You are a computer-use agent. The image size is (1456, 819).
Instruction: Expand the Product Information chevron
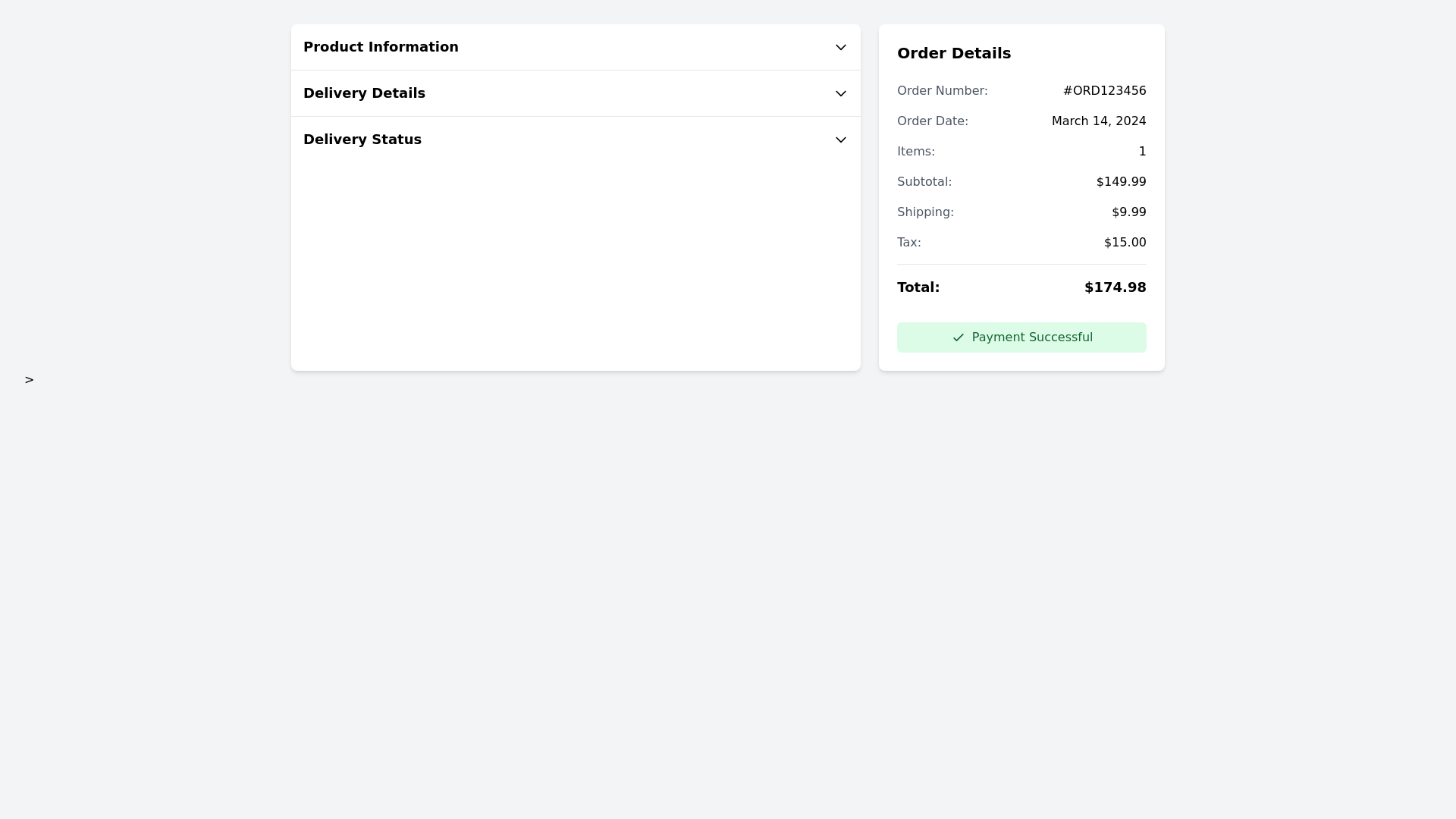tap(840, 47)
